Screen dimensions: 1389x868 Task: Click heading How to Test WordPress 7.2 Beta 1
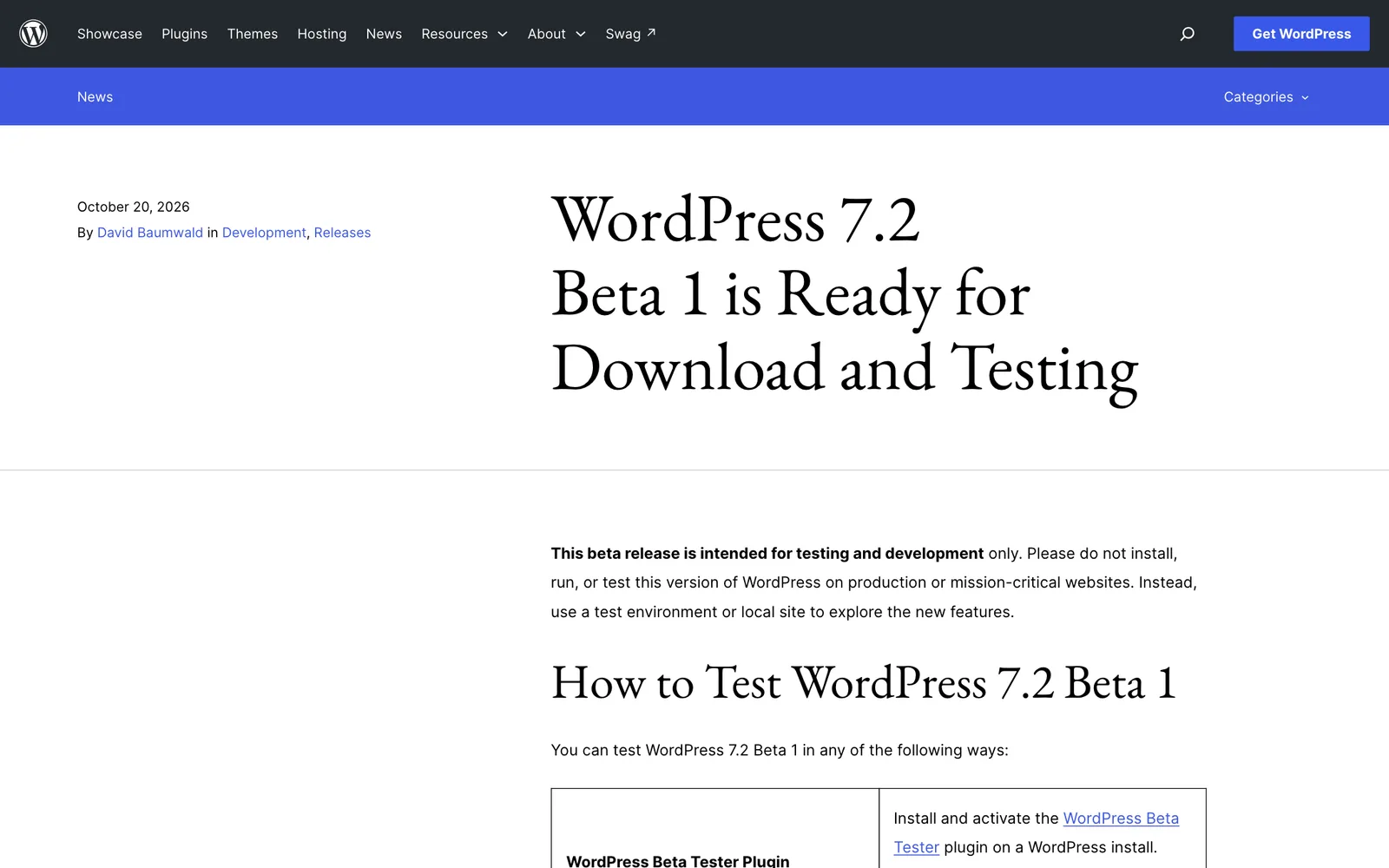point(864,683)
